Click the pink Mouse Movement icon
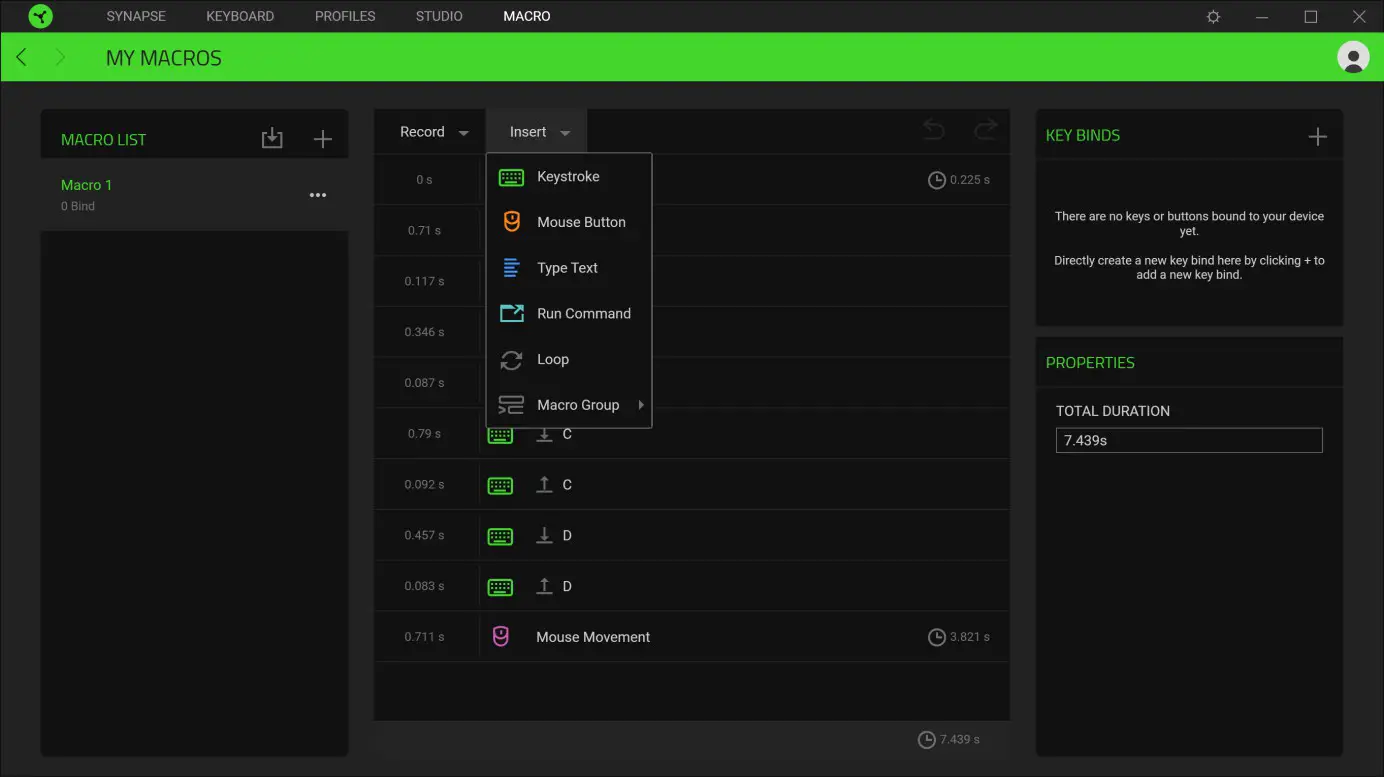 pyautogui.click(x=500, y=636)
